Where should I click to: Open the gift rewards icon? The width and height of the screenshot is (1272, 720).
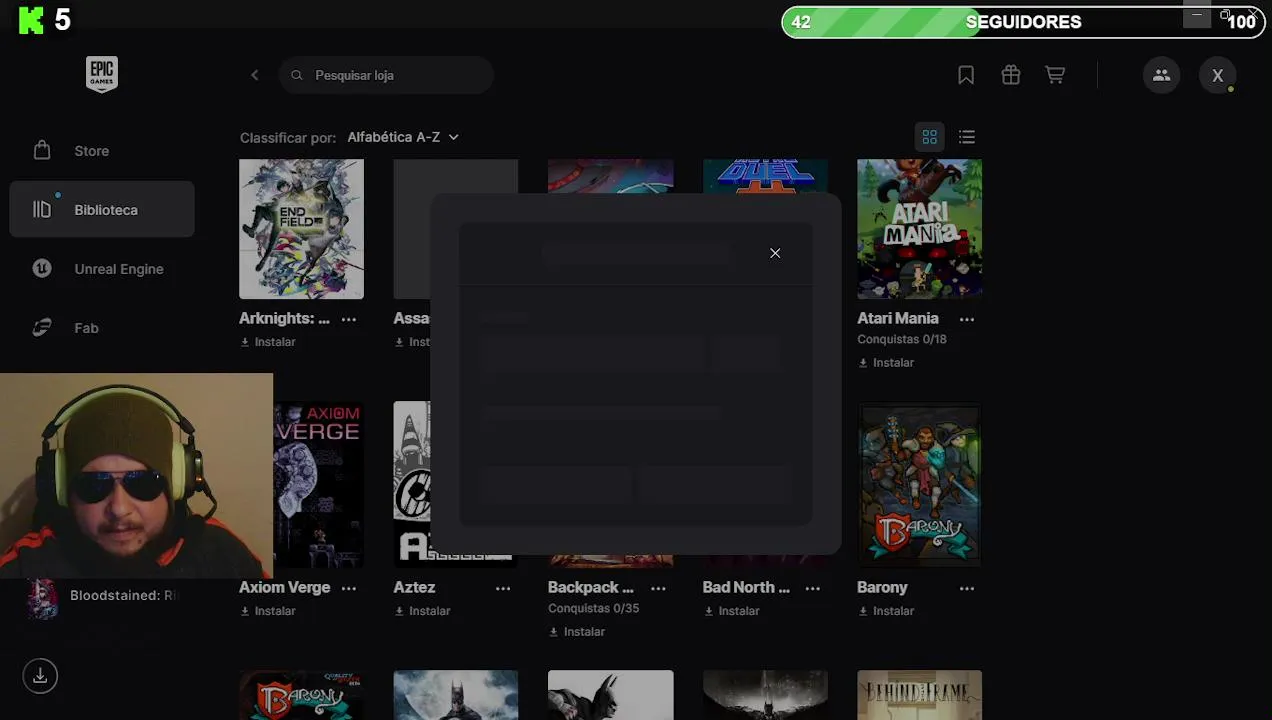1011,75
